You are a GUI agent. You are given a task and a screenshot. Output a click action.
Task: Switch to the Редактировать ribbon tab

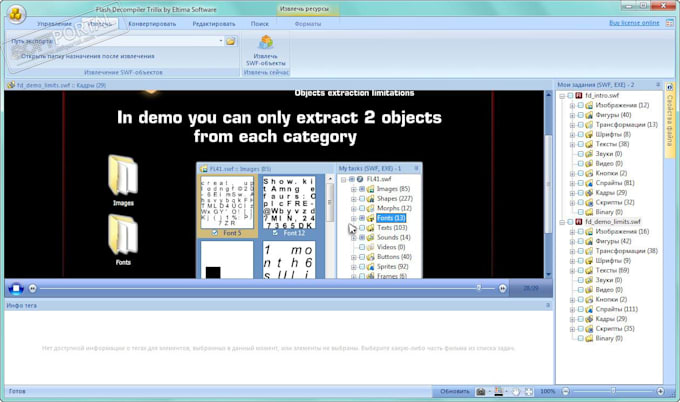point(214,24)
